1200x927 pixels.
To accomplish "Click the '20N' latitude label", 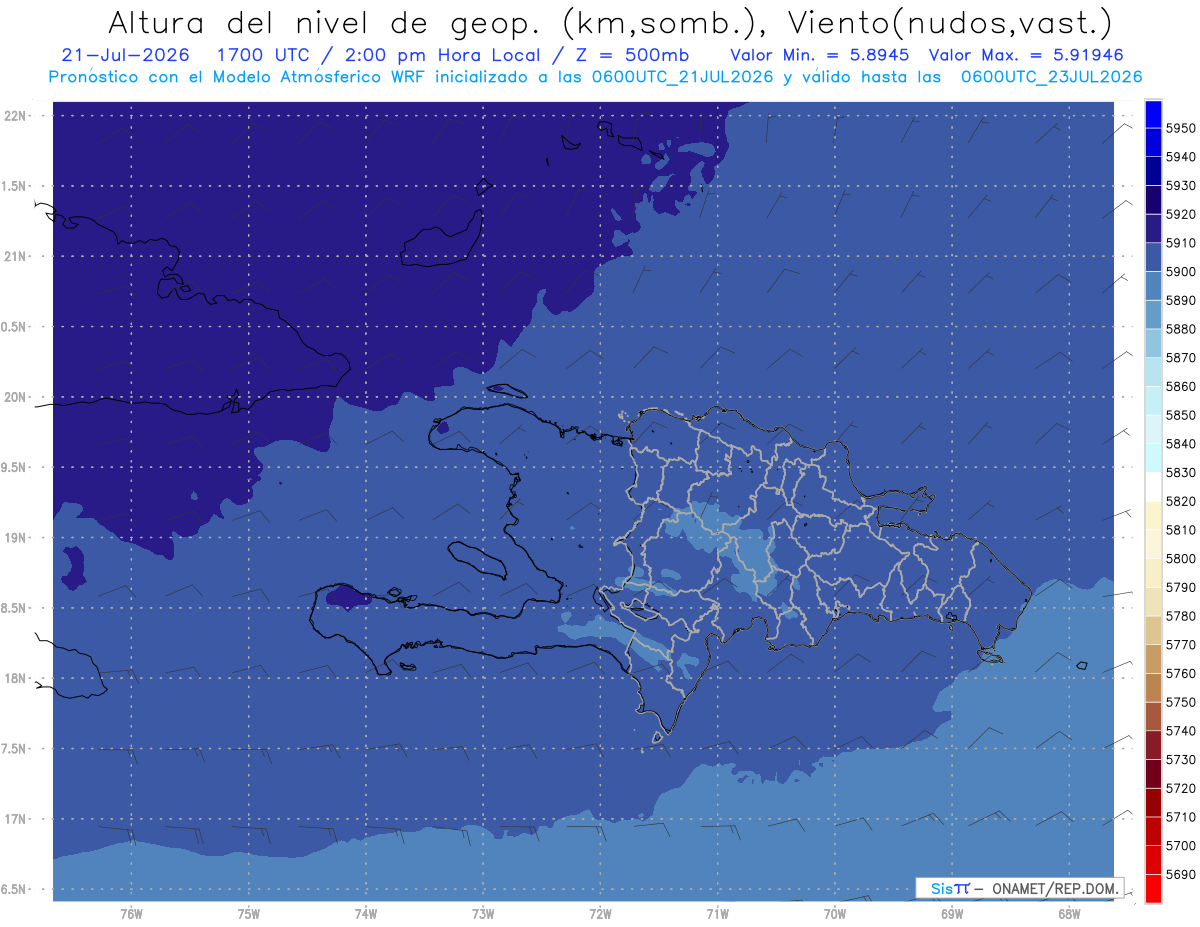I will [x=15, y=397].
